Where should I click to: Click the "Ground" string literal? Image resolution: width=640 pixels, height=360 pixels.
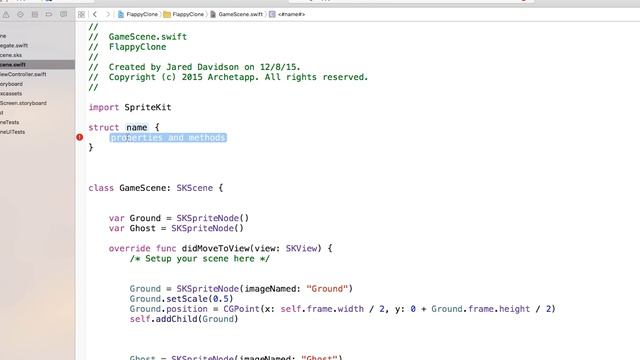pos(327,289)
